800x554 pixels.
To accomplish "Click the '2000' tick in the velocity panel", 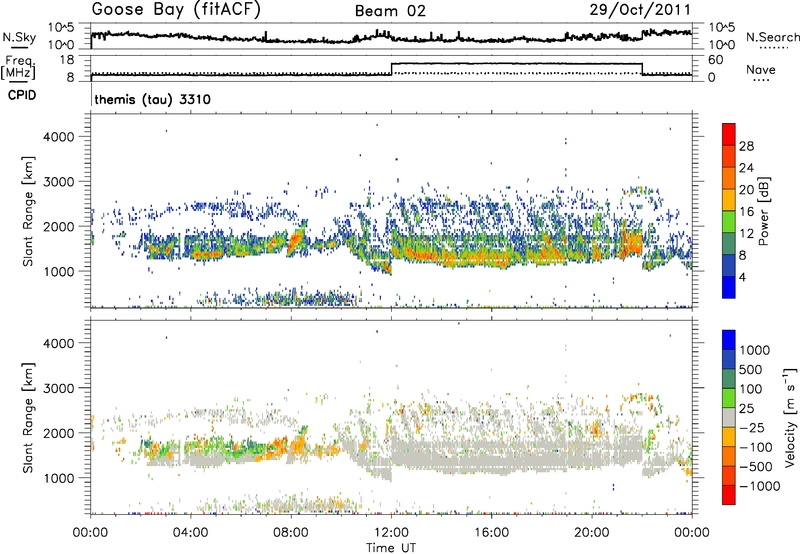I will pos(59,433).
